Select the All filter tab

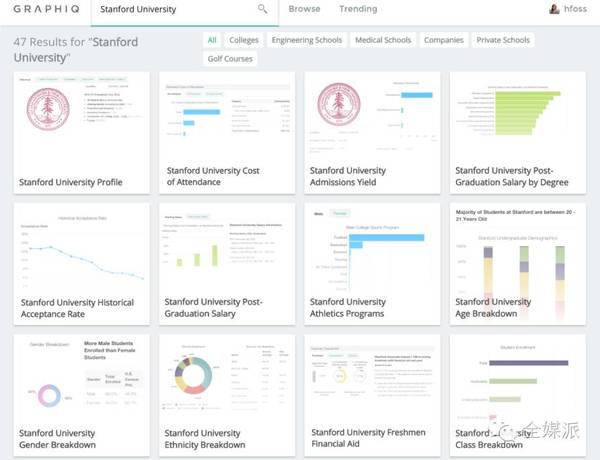pos(212,40)
